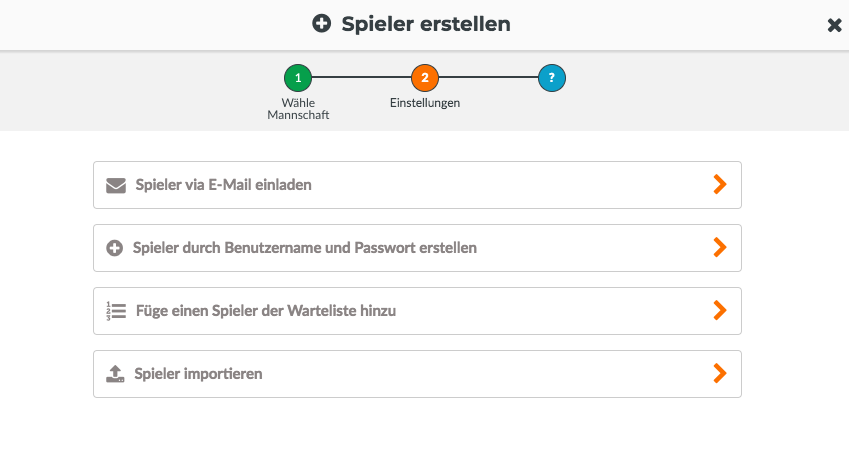Click the envelope icon for email invite

point(116,186)
